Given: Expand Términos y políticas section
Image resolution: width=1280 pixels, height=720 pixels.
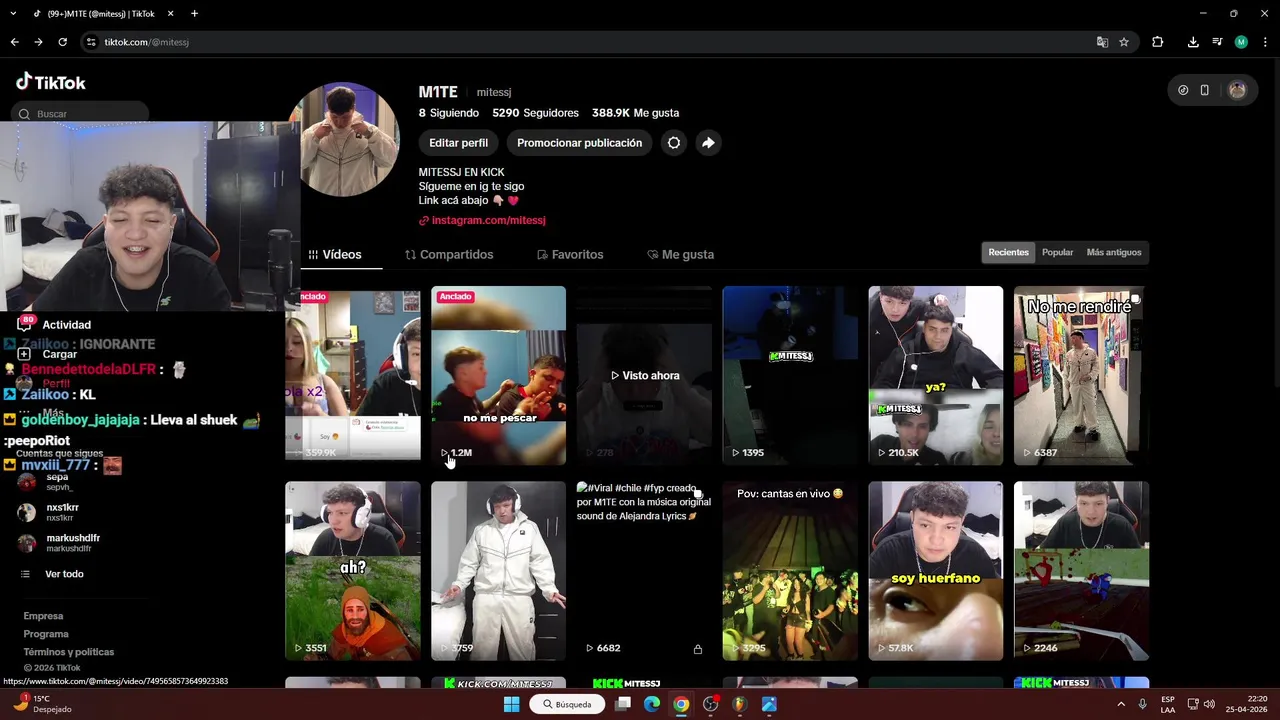Looking at the screenshot, I should [x=69, y=652].
